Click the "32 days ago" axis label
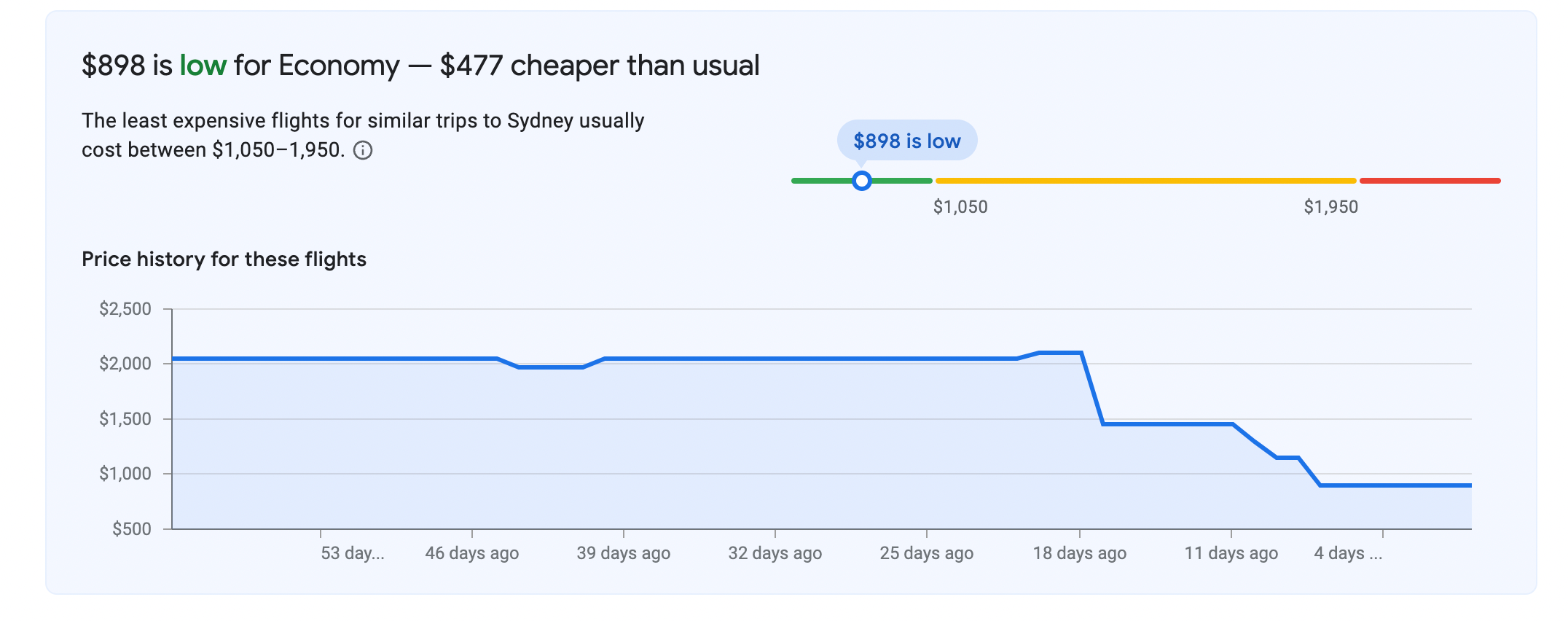This screenshot has width=1568, height=621. coord(775,553)
